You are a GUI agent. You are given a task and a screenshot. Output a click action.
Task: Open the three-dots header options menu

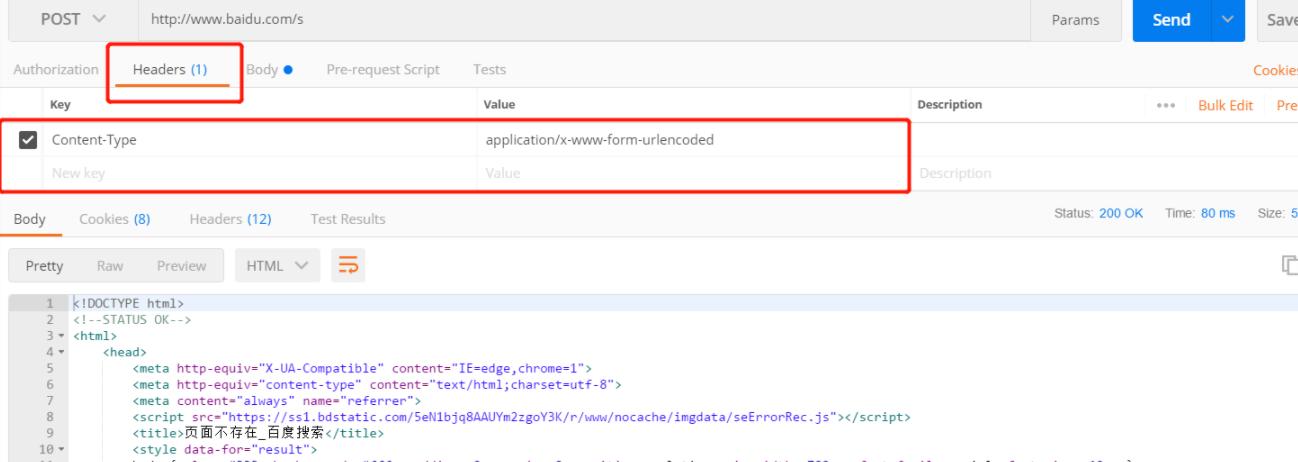[x=1165, y=105]
